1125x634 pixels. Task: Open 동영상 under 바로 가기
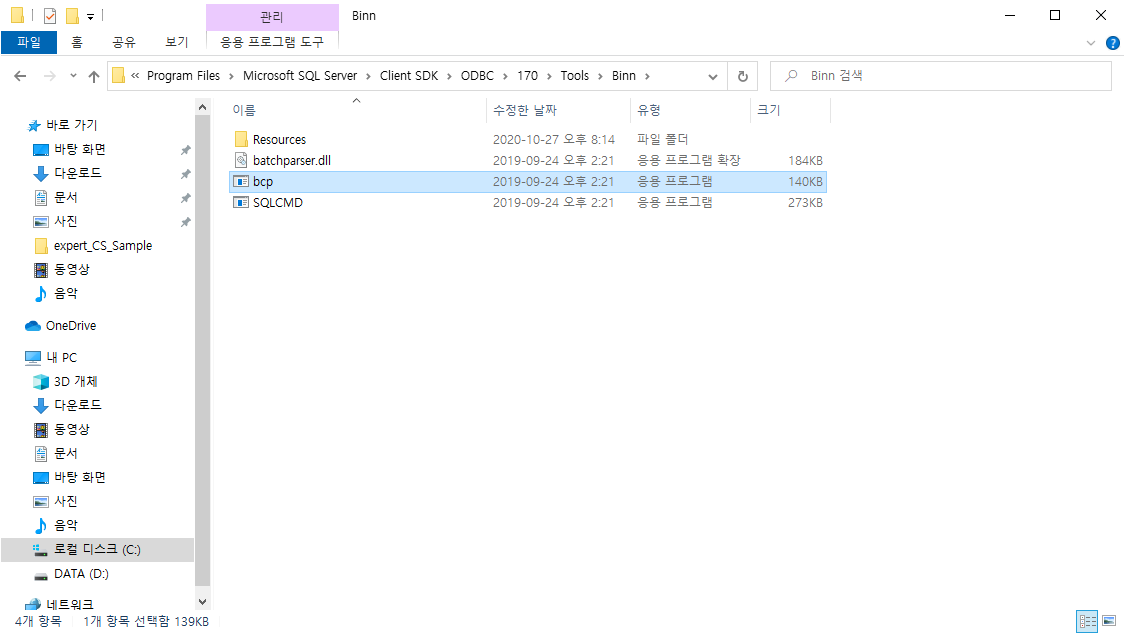pyautogui.click(x=72, y=270)
